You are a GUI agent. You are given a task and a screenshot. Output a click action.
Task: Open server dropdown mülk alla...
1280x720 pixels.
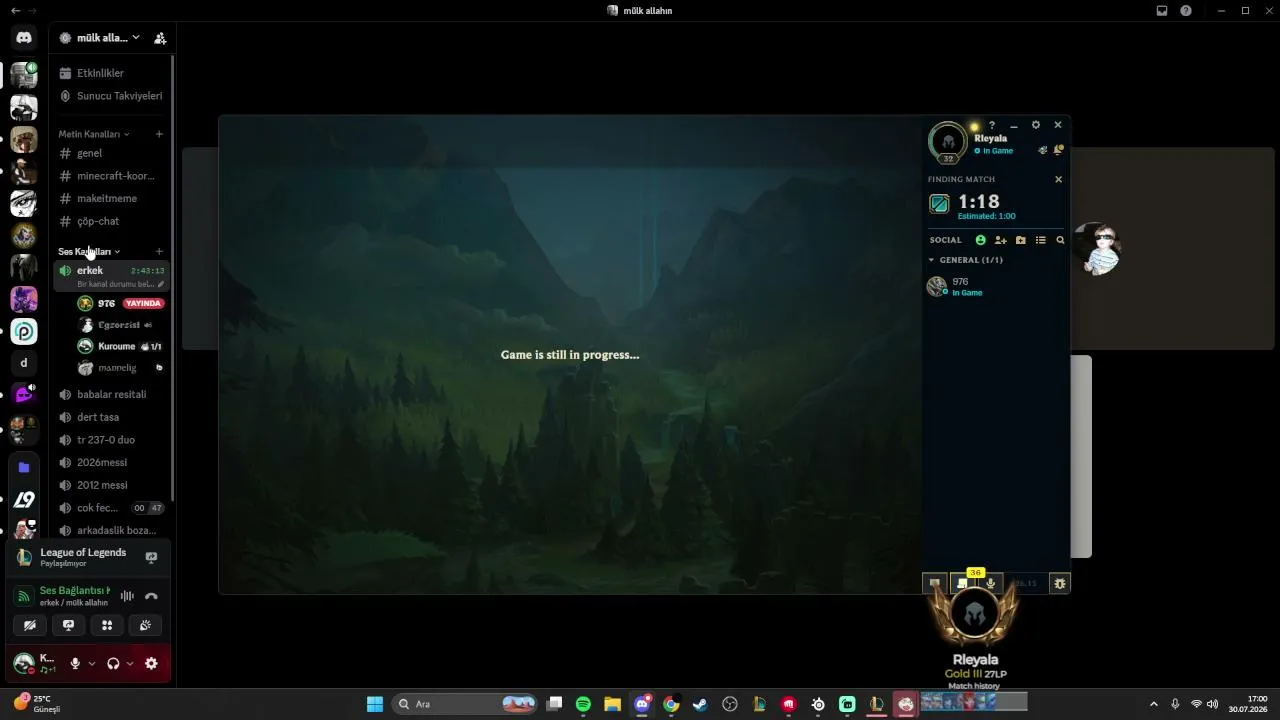coord(101,38)
